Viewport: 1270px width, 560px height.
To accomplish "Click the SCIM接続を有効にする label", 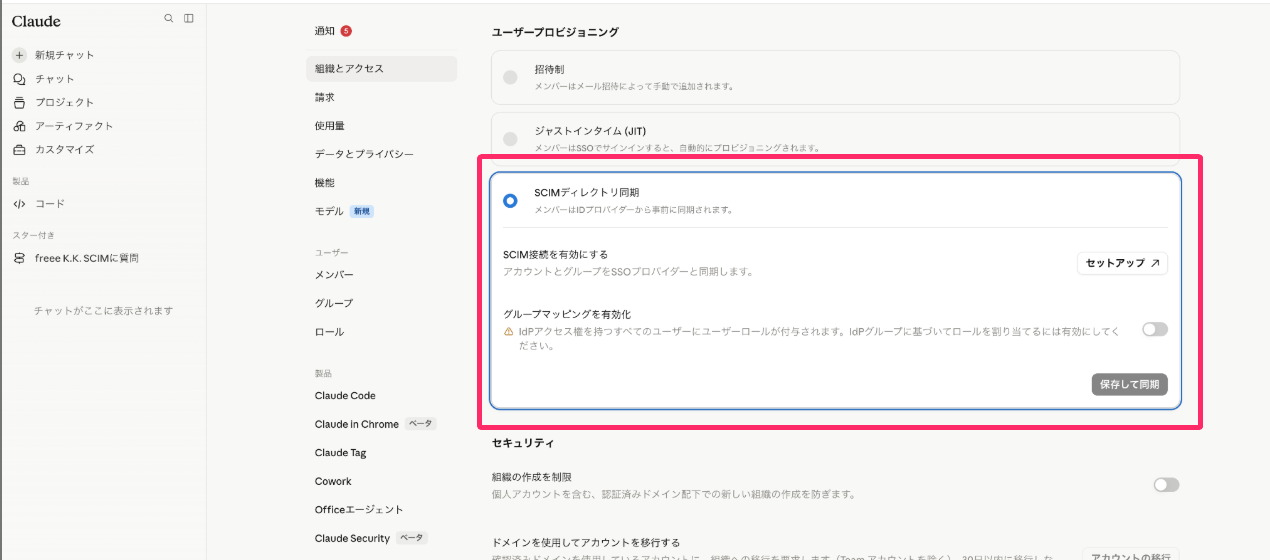I will click(x=555, y=255).
